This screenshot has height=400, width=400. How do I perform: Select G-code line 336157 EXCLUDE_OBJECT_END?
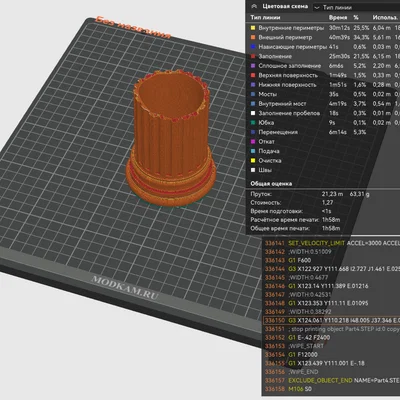coord(332,380)
